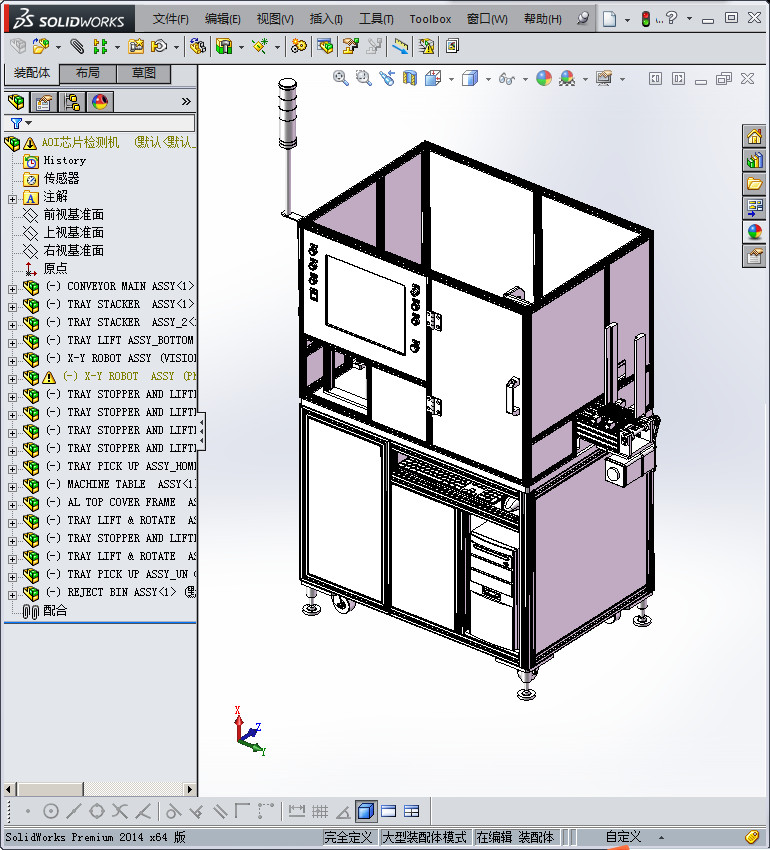Toggle the shaded model view button
Image resolution: width=770 pixels, height=850 pixels.
click(x=365, y=812)
